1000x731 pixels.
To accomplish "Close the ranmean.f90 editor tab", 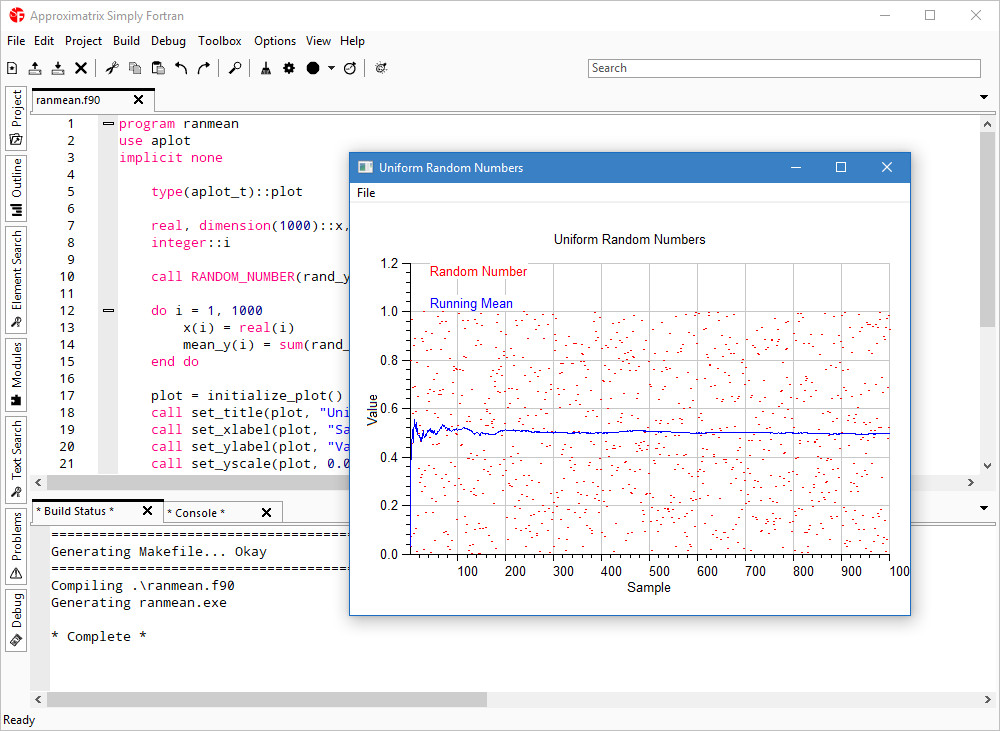I will point(138,100).
